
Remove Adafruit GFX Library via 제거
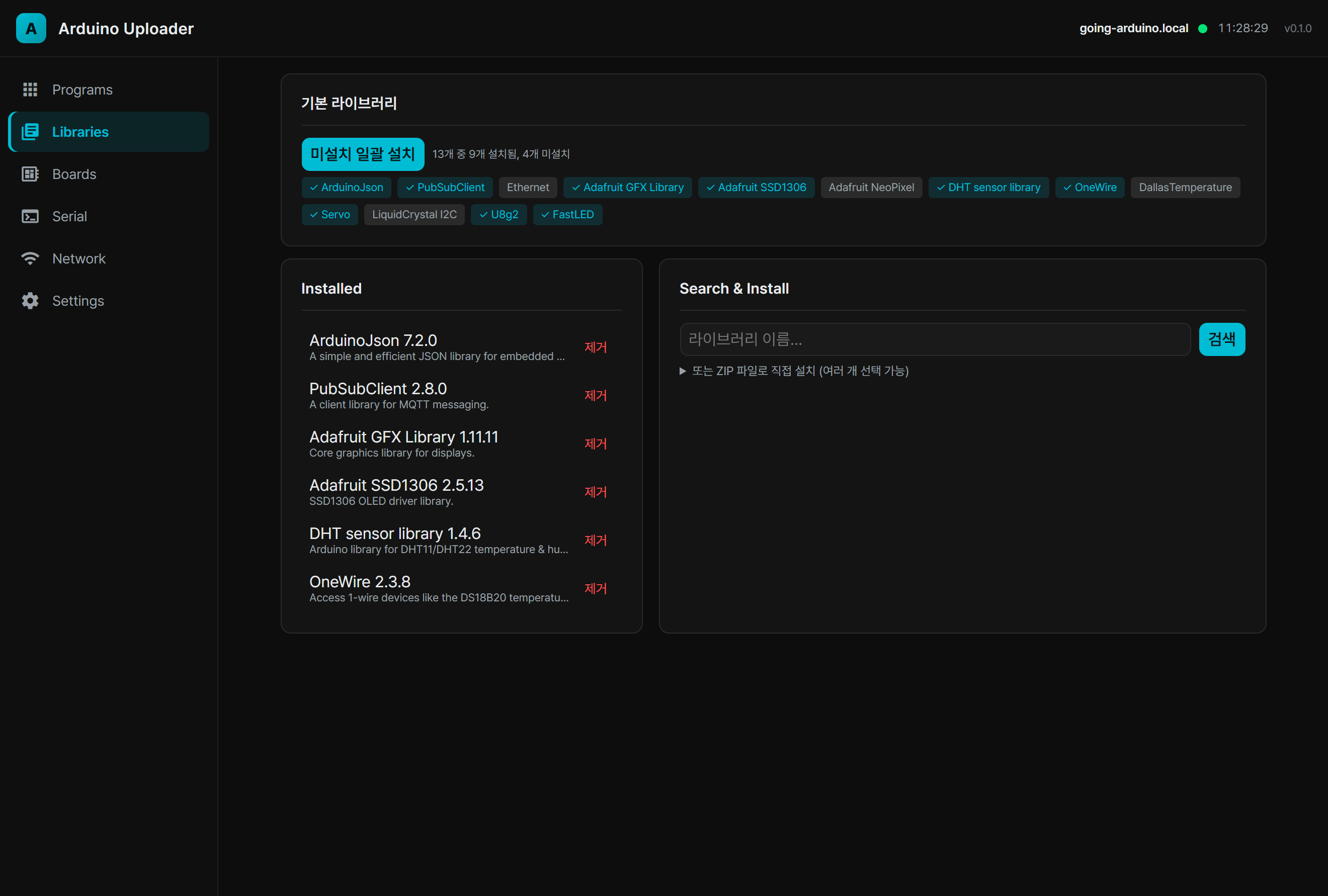[596, 443]
